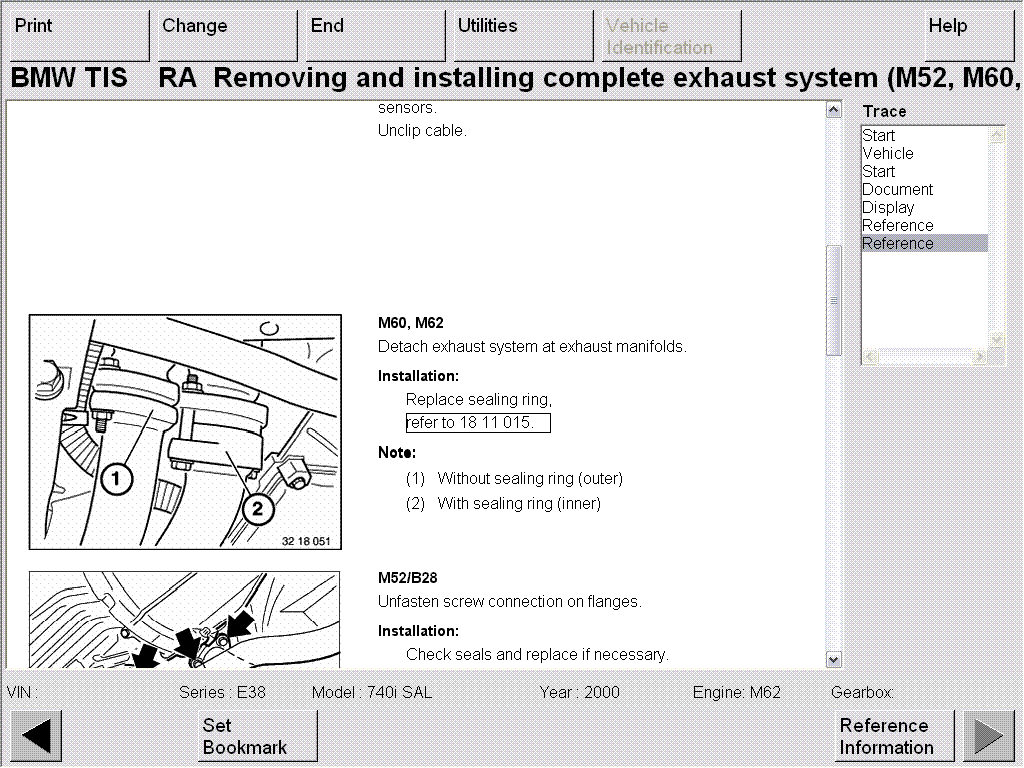Follow the 'refer to 18 11 015' link
This screenshot has width=1024, height=768.
(x=478, y=423)
